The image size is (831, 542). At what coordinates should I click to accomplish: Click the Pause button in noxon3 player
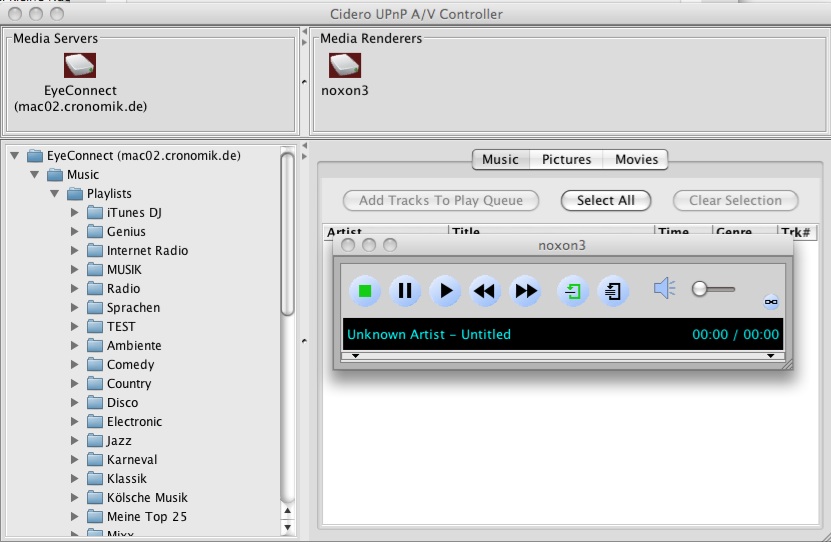coord(405,291)
